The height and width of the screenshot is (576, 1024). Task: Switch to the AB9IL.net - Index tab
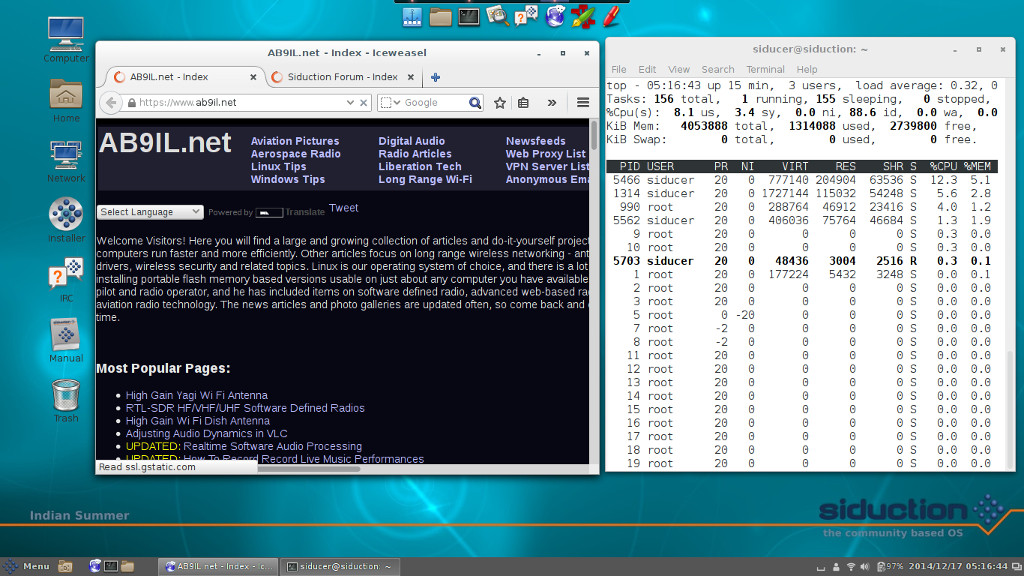pos(185,77)
